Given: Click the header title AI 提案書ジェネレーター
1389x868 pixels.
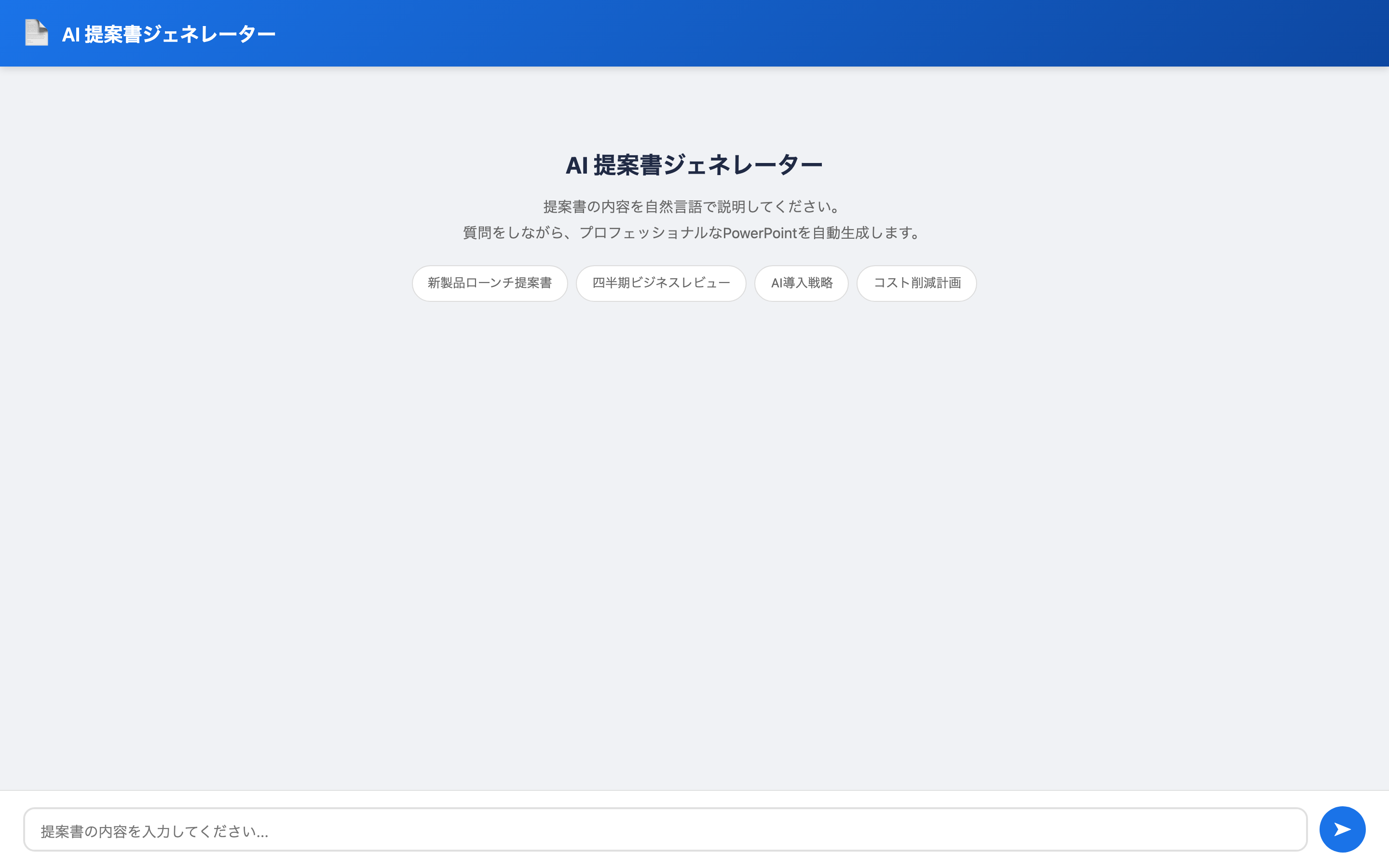Looking at the screenshot, I should point(169,34).
